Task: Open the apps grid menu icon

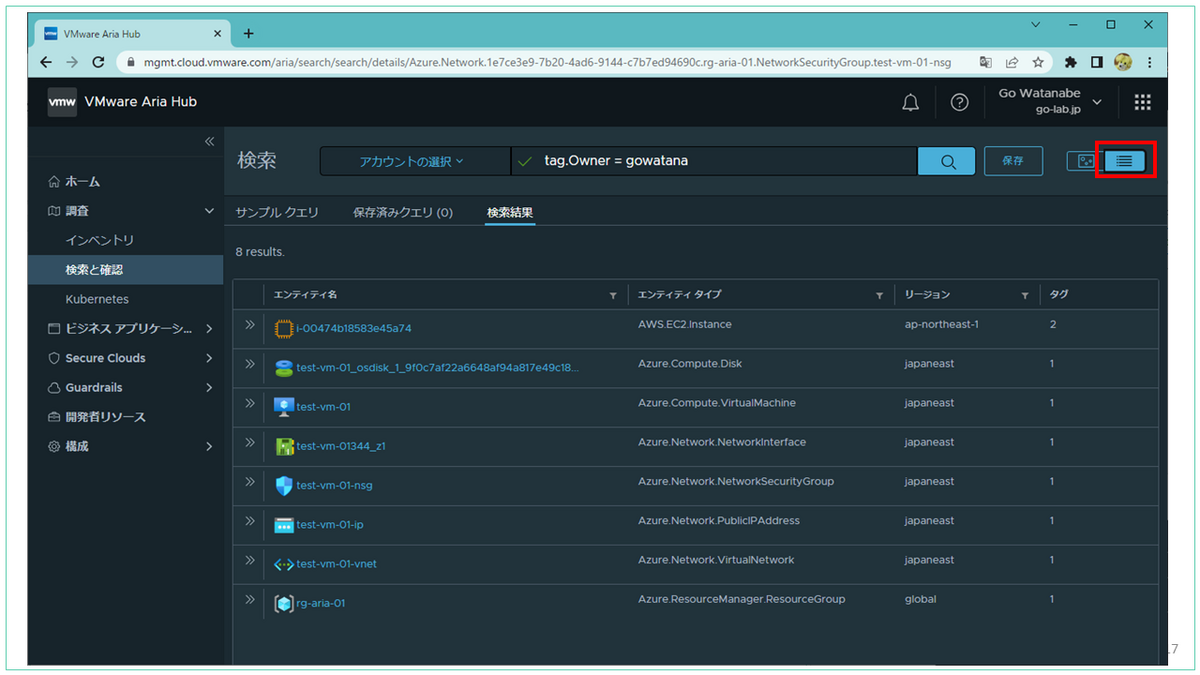Action: tap(1142, 102)
